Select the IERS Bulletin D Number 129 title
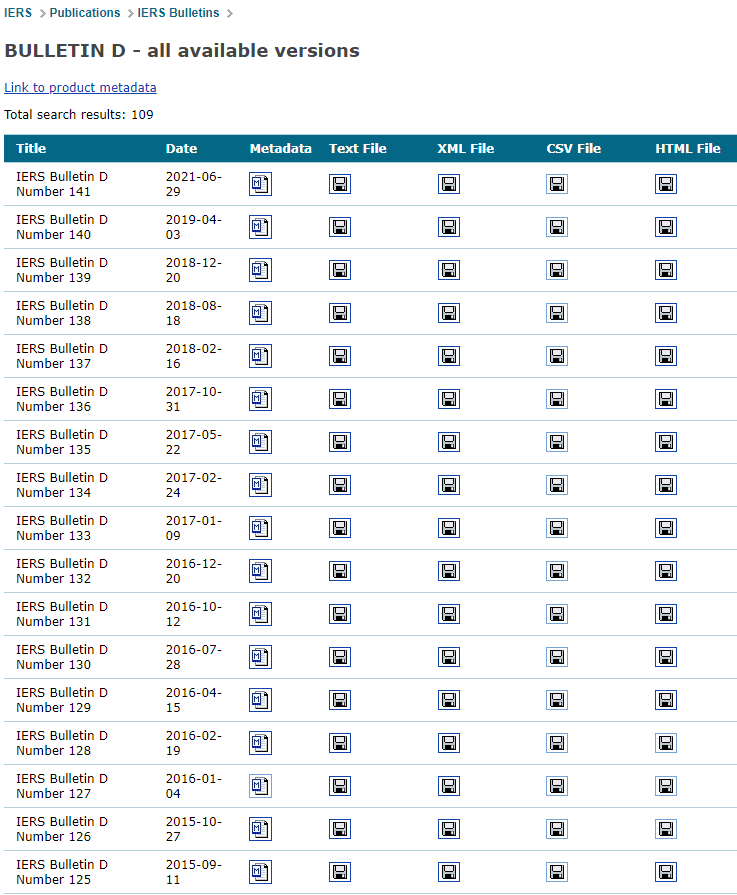 (x=62, y=700)
